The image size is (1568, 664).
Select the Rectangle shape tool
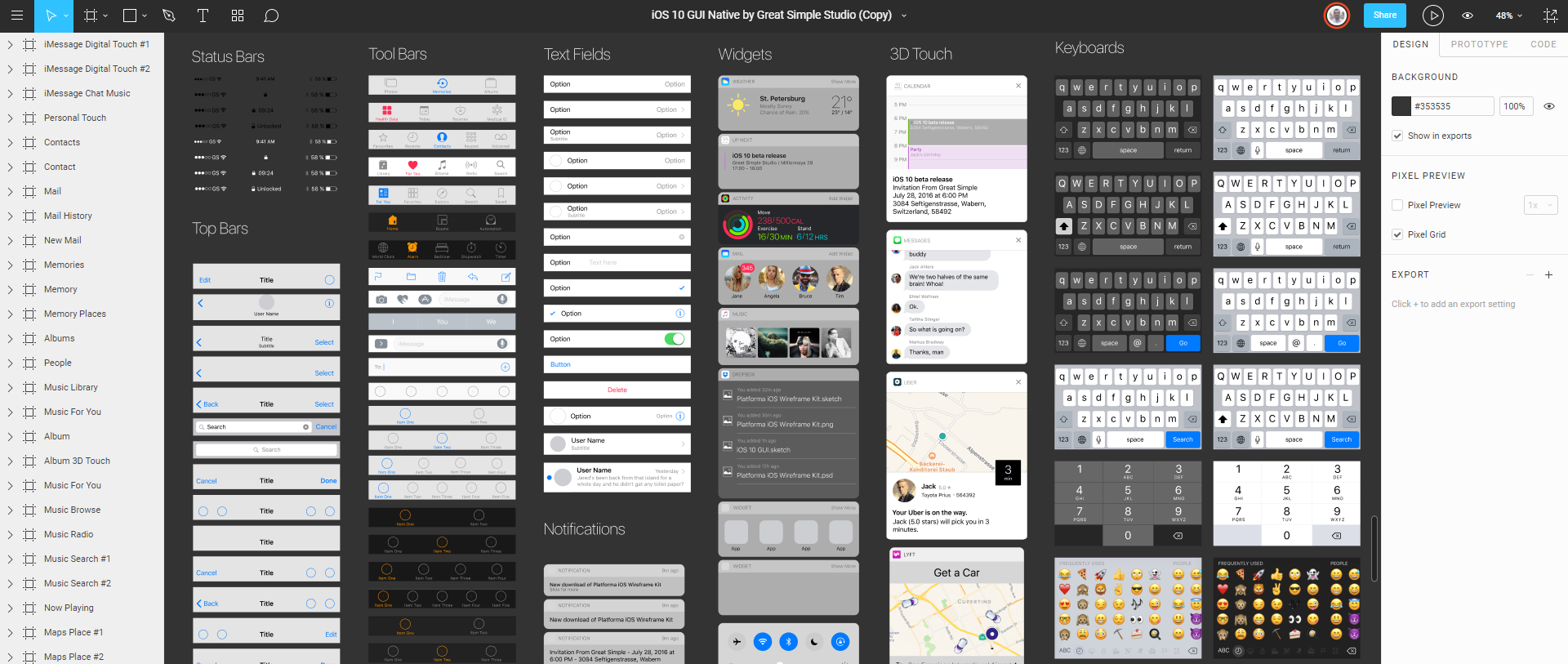pyautogui.click(x=129, y=16)
